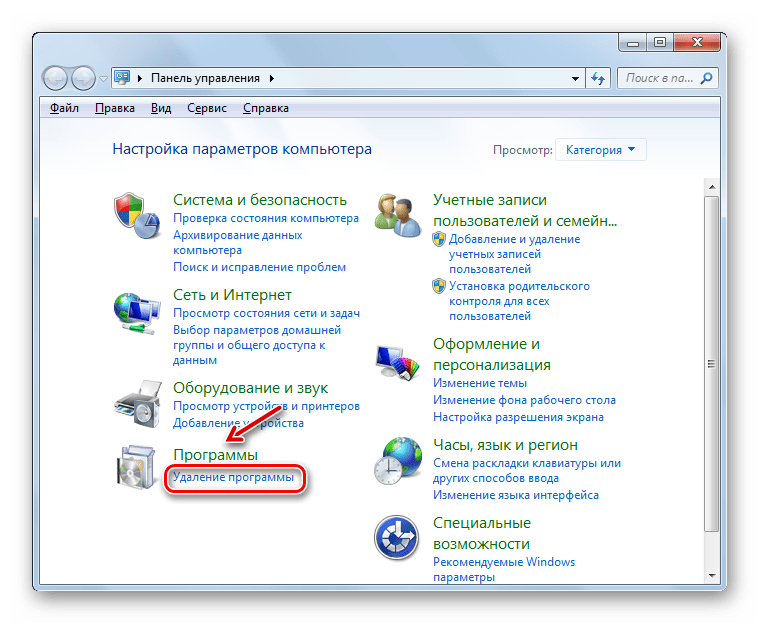Click the Control Panel icon in address bar

pos(123,78)
